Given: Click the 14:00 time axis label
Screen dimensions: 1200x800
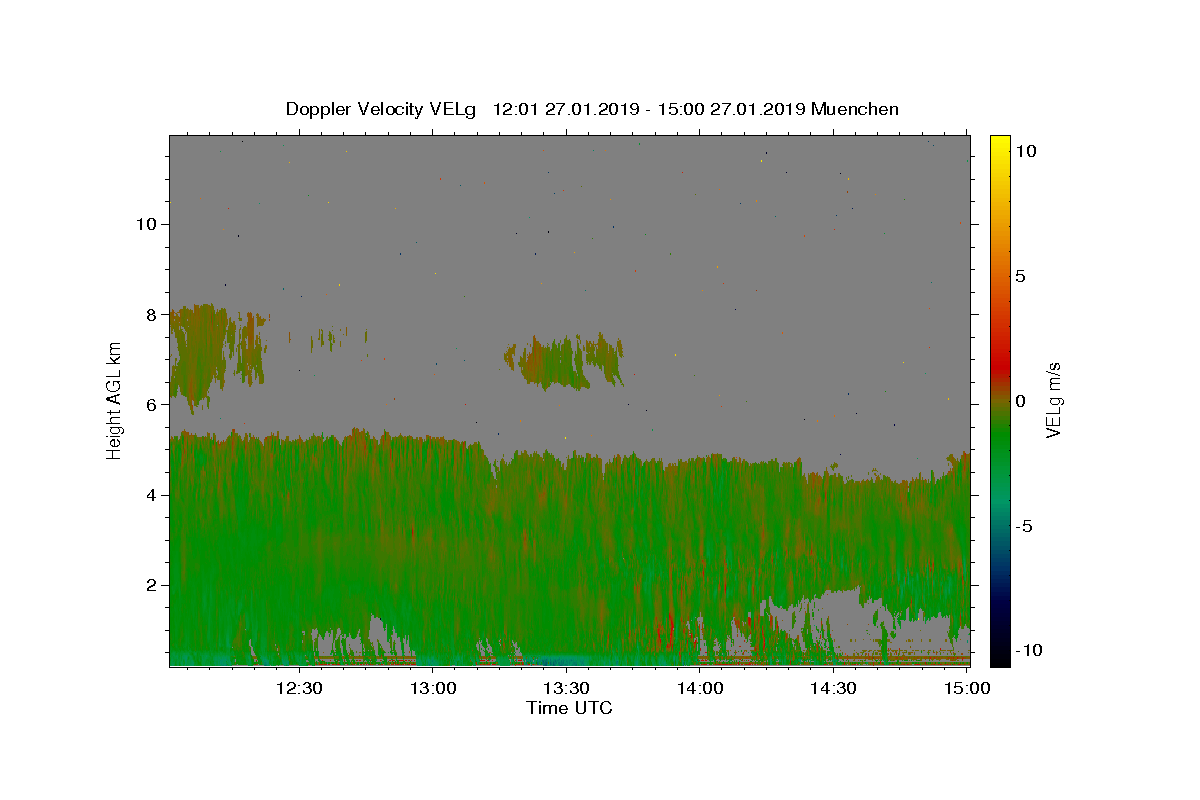Looking at the screenshot, I should click(x=700, y=688).
